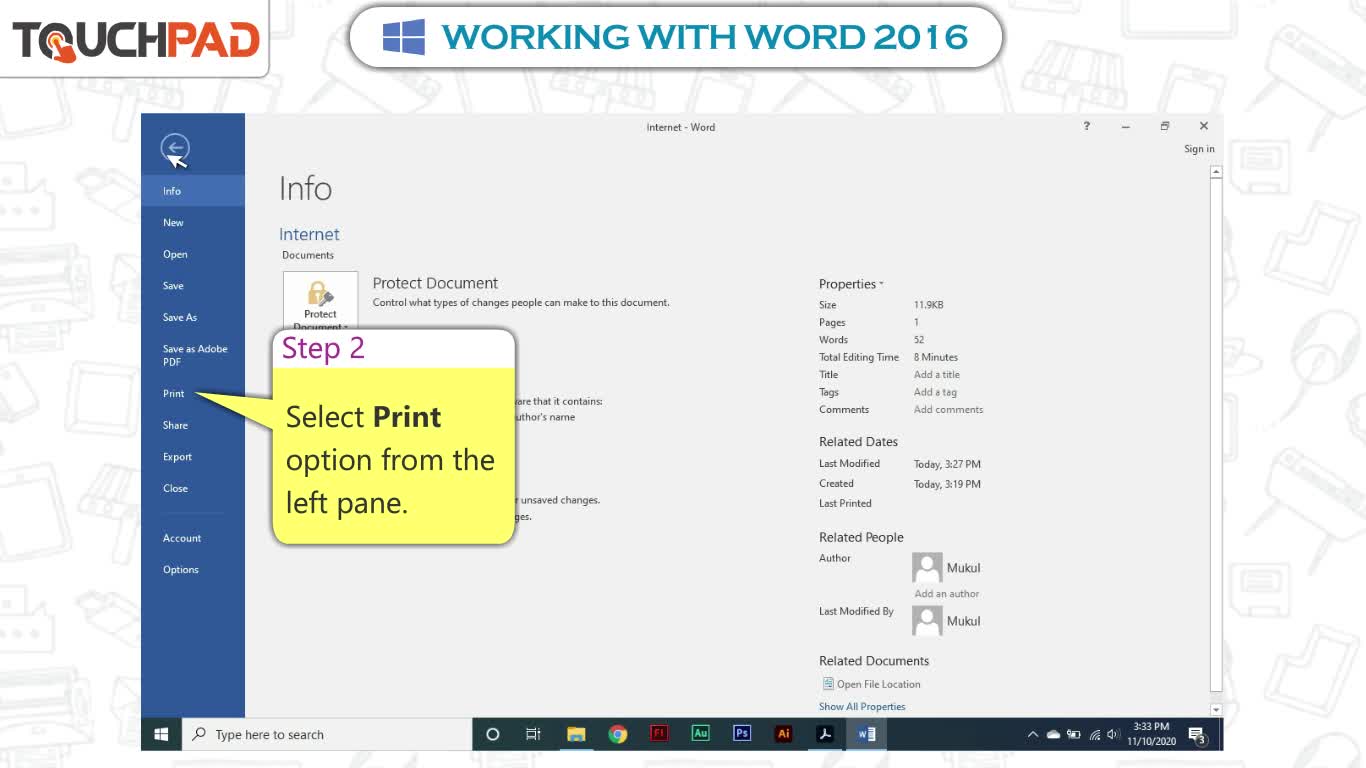Screen dimensions: 1366x768
Task: Open the Wi-Fi network tray icon
Action: tap(1095, 735)
